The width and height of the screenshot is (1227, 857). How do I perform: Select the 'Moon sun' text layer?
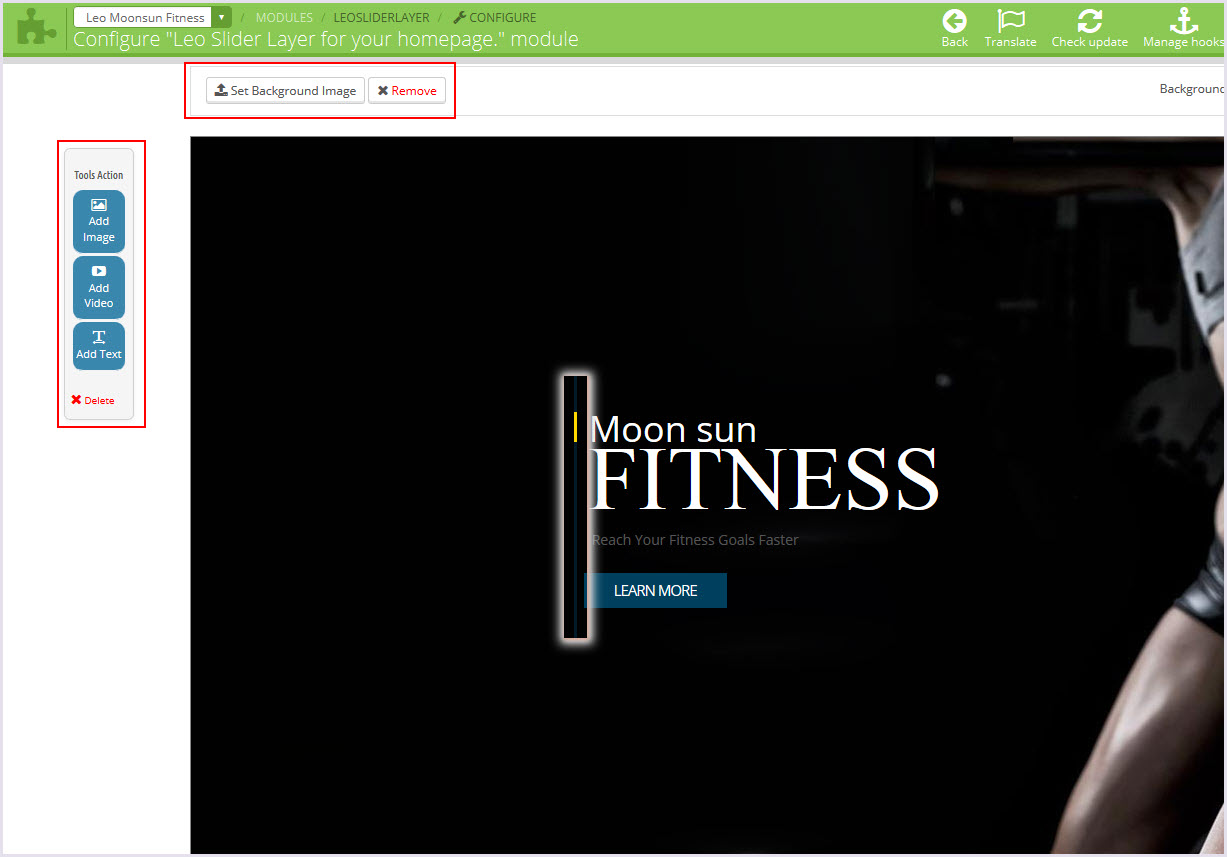click(x=673, y=429)
